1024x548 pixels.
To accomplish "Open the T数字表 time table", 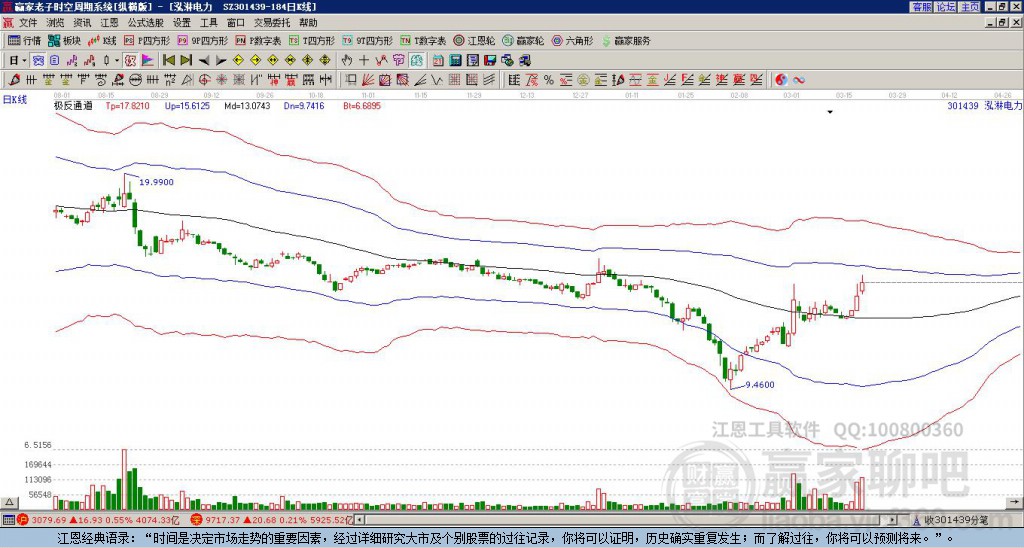I will 423,40.
